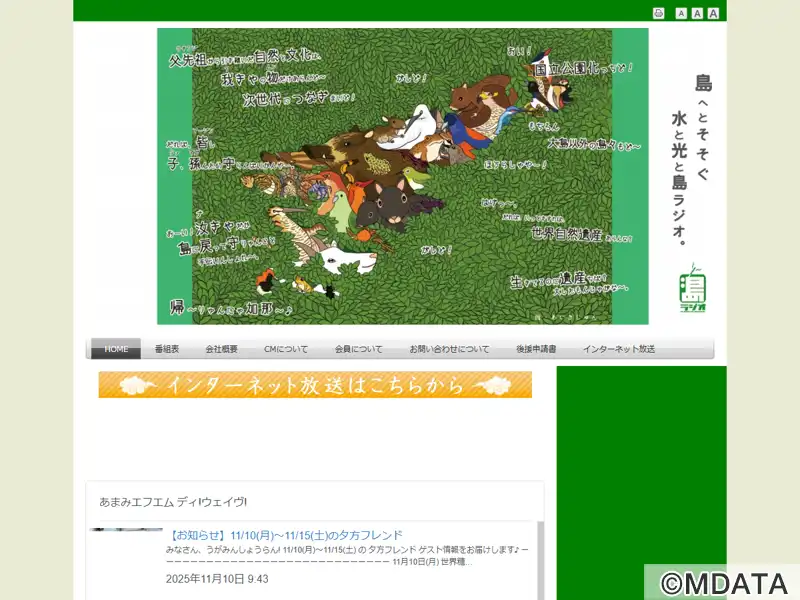Select the 後援申請書 menu item

tap(536, 349)
